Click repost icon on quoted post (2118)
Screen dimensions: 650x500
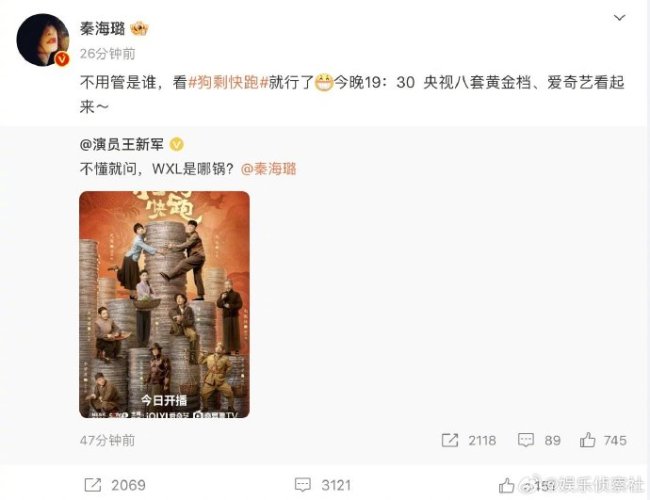pyautogui.click(x=450, y=440)
